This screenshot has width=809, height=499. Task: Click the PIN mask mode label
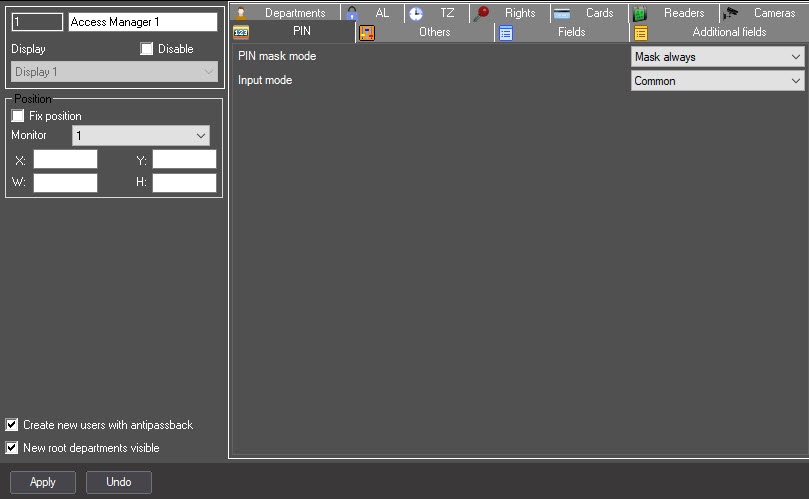click(277, 56)
